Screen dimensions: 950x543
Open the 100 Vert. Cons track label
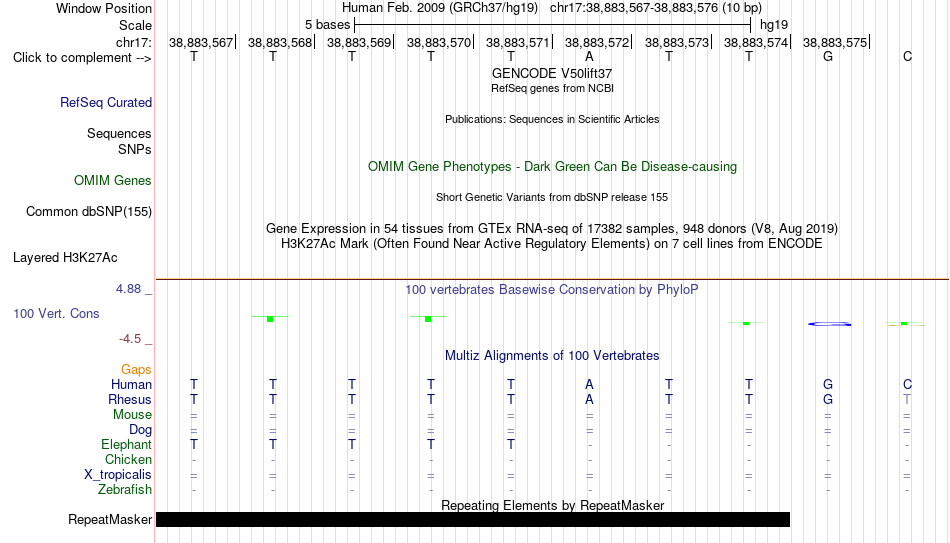click(56, 313)
